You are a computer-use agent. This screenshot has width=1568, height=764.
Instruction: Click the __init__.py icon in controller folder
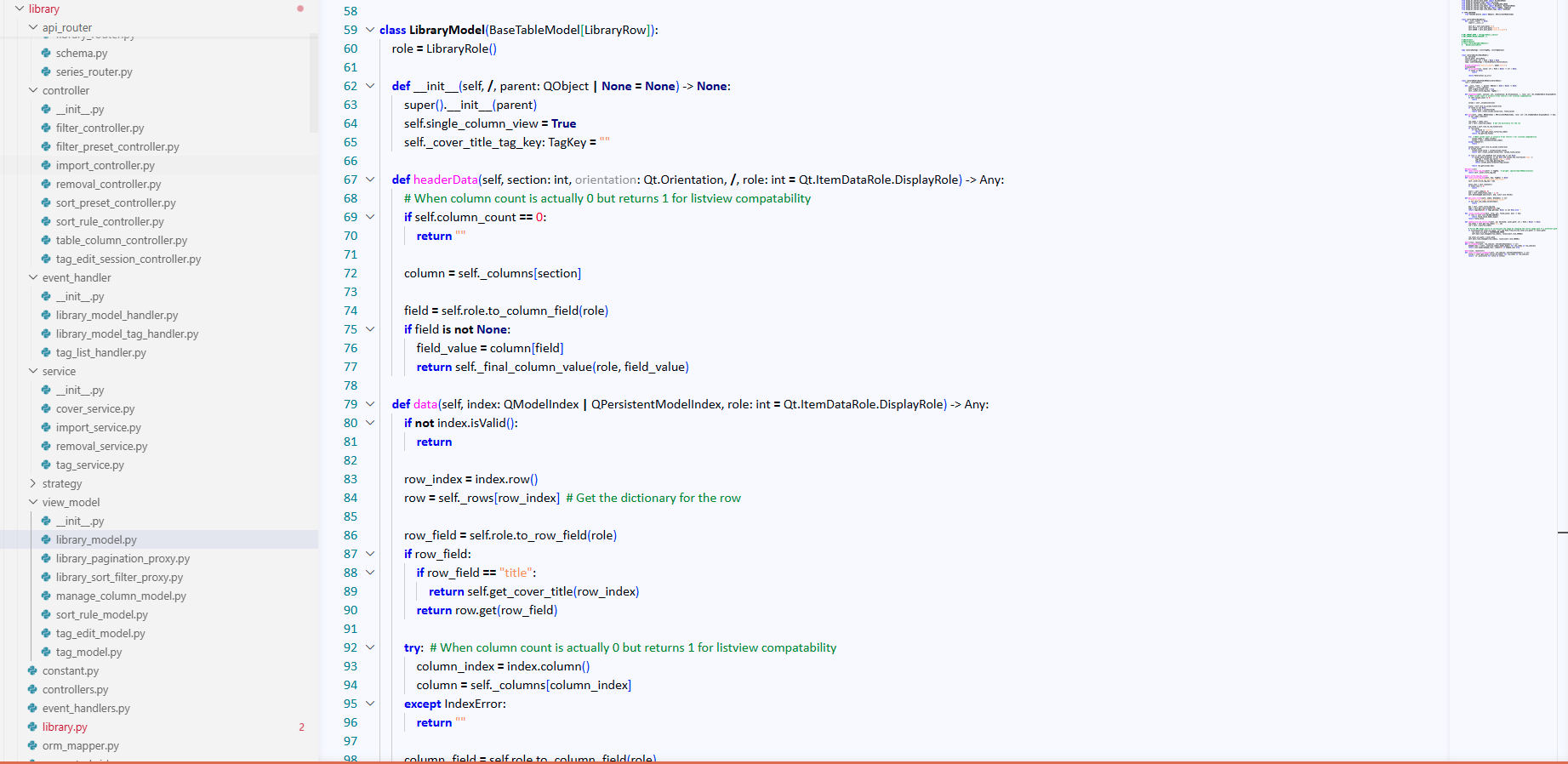click(46, 109)
